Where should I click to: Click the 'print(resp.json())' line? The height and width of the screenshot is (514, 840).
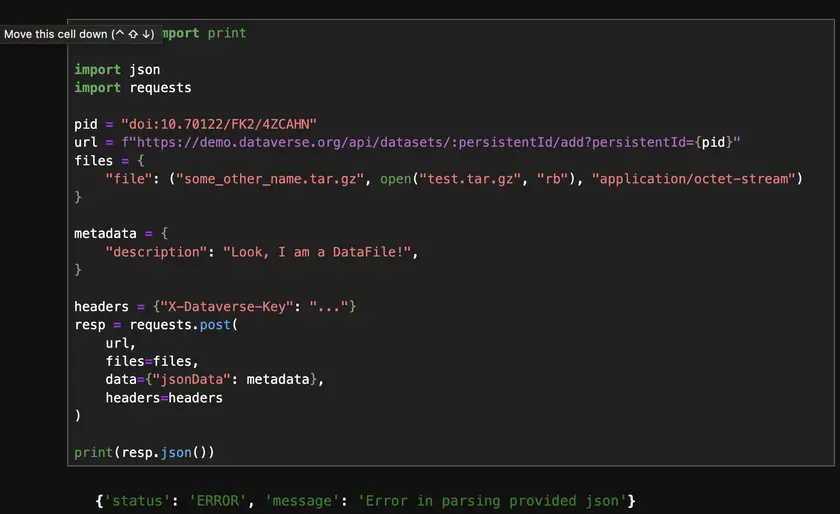[x=144, y=452]
